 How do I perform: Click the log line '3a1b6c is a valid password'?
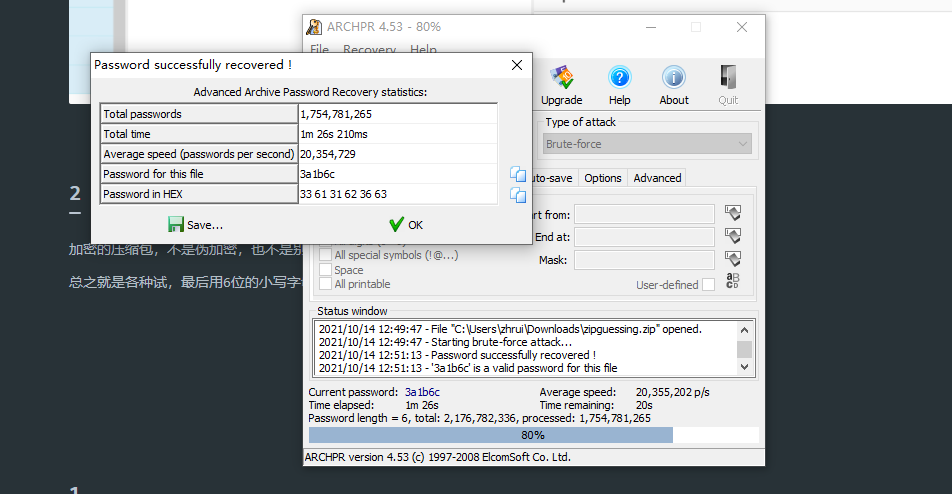click(x=468, y=368)
